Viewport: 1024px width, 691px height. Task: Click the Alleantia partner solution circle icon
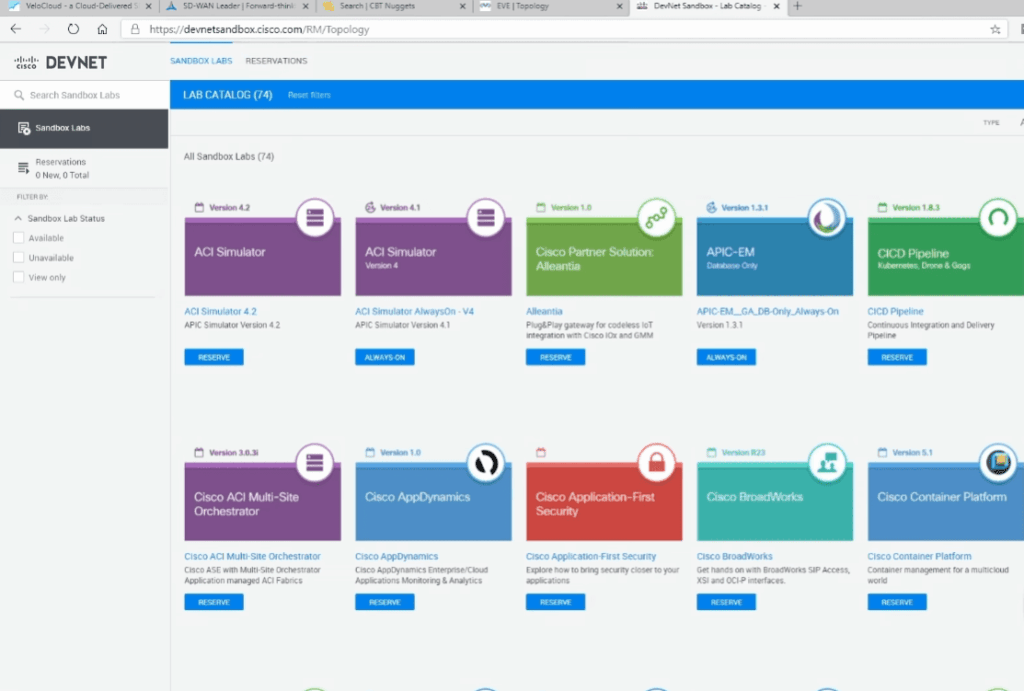coord(656,218)
